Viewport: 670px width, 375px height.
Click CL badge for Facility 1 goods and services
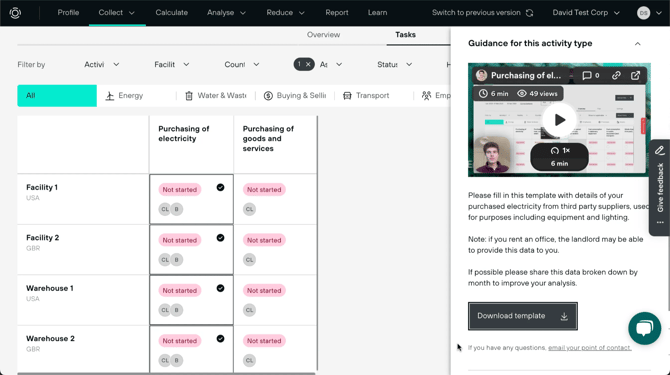pos(250,209)
